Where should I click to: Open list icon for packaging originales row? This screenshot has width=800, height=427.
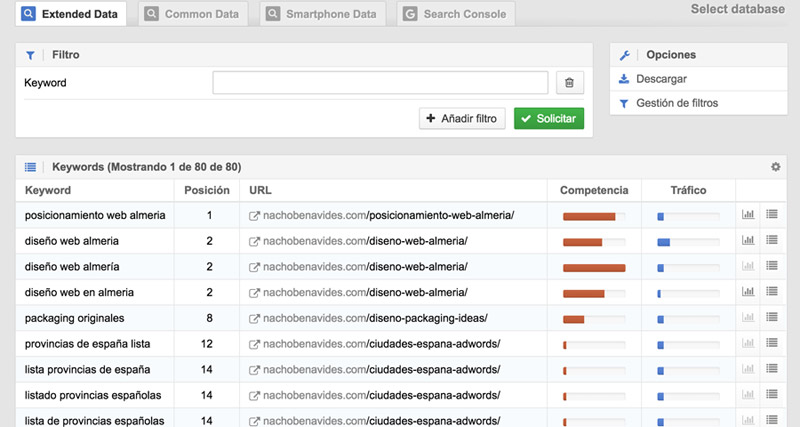pos(772,317)
